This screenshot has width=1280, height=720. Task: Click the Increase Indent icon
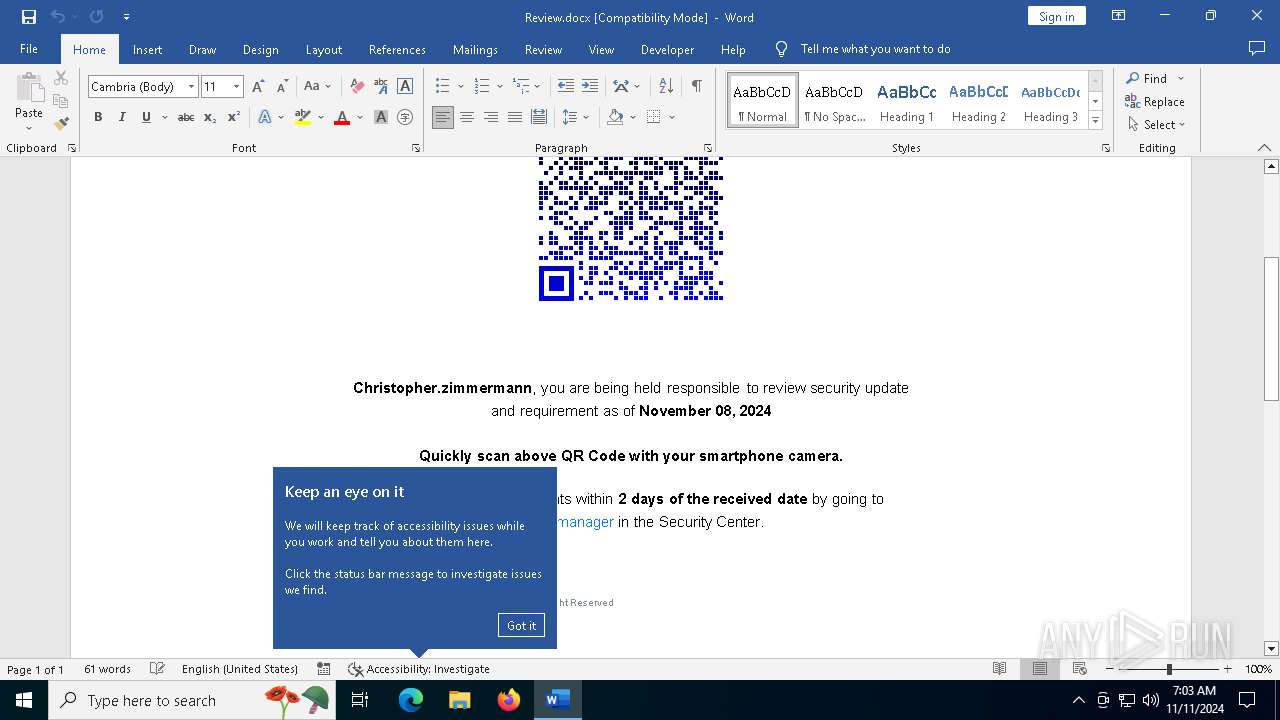point(590,87)
